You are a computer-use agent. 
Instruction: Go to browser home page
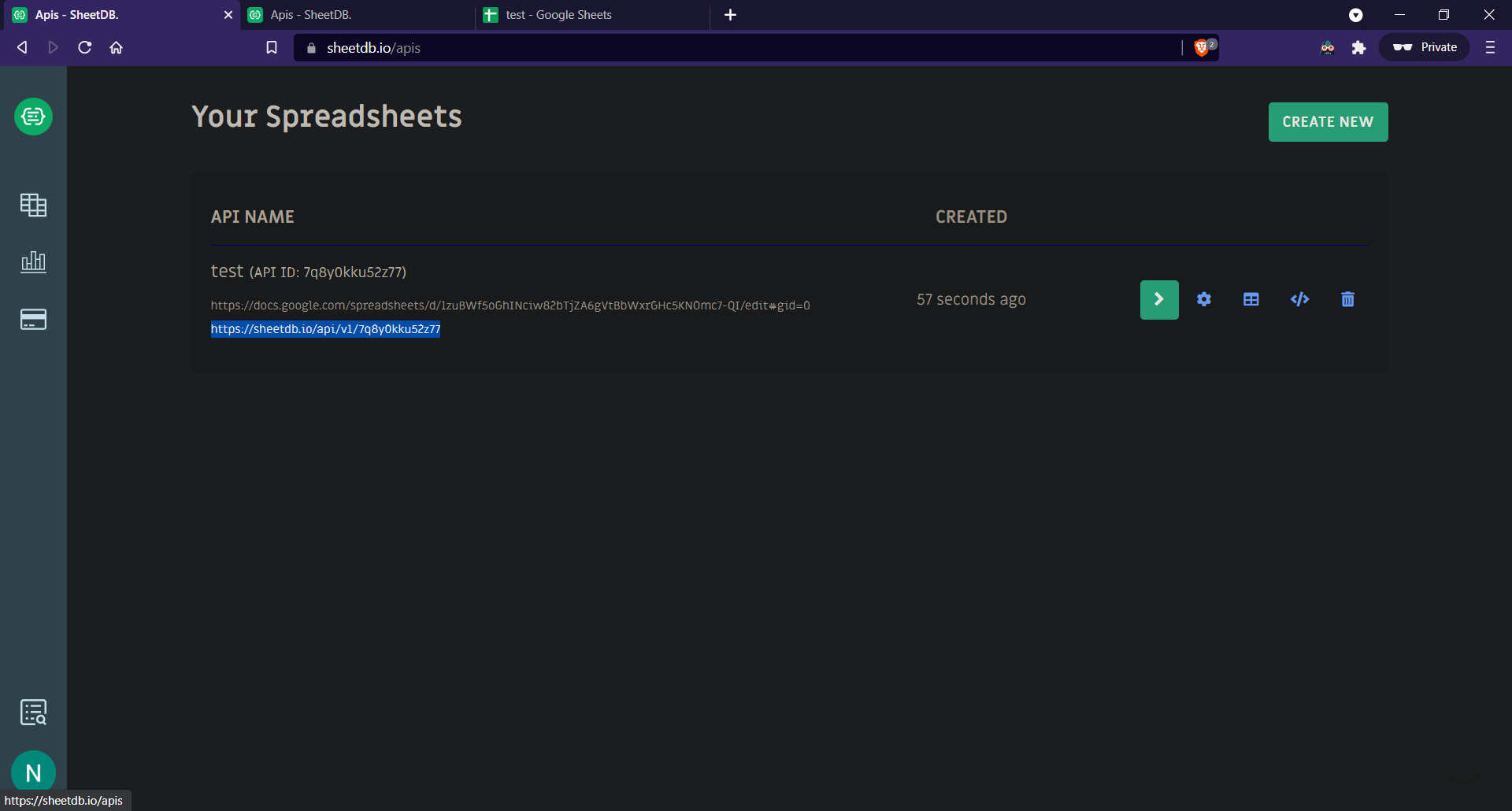pos(117,47)
